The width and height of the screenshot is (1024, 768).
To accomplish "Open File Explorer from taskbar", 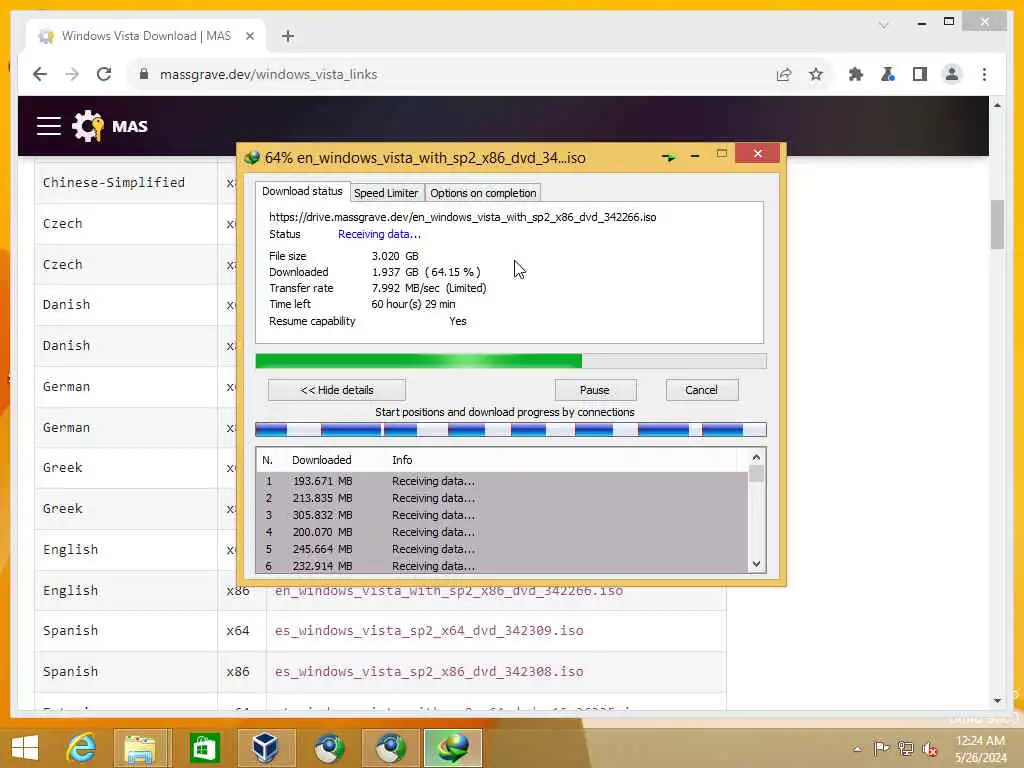I will (x=141, y=748).
